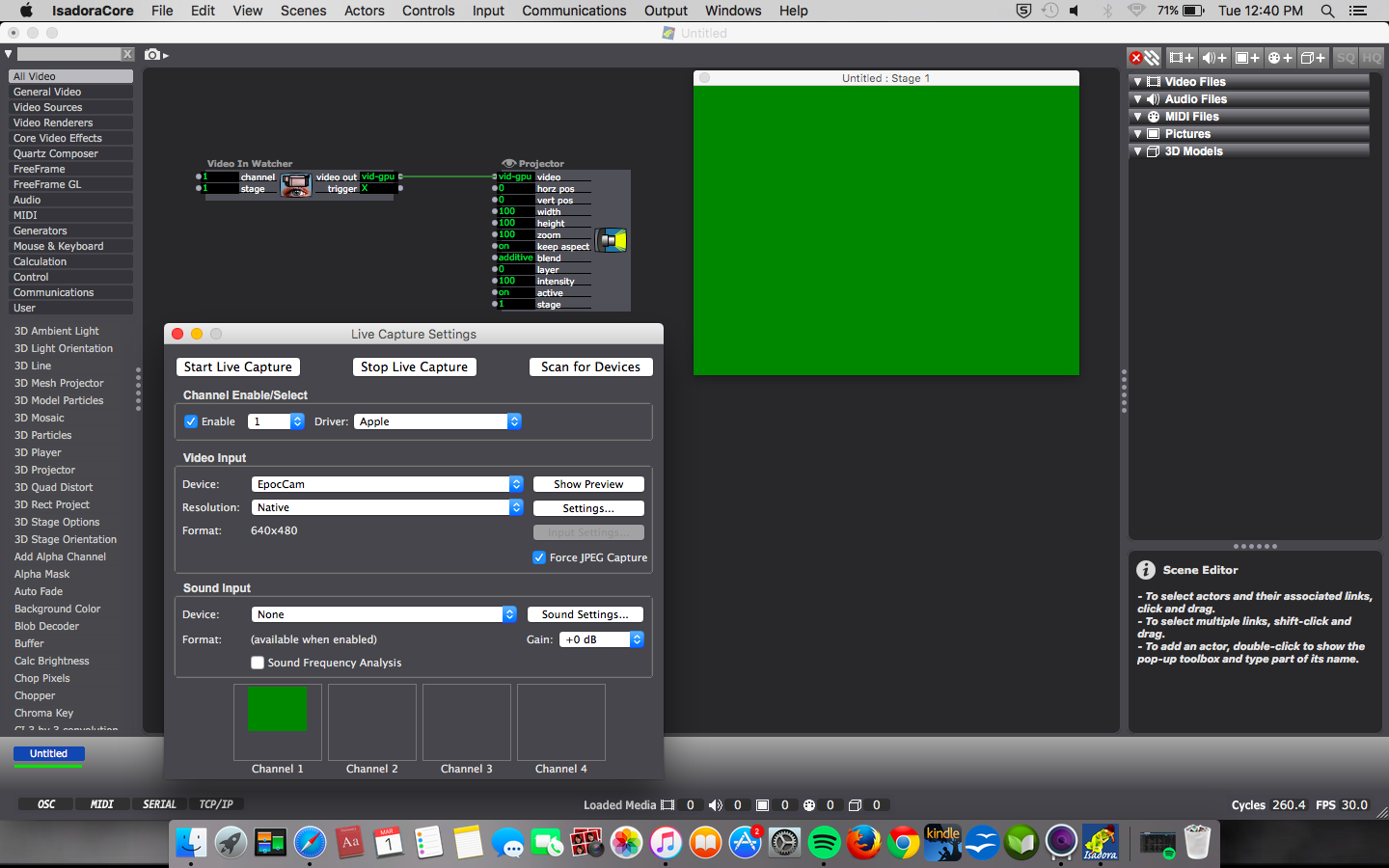Viewport: 1389px width, 868px height.
Task: Click the Video In Watcher actor camera icon
Action: point(295,184)
